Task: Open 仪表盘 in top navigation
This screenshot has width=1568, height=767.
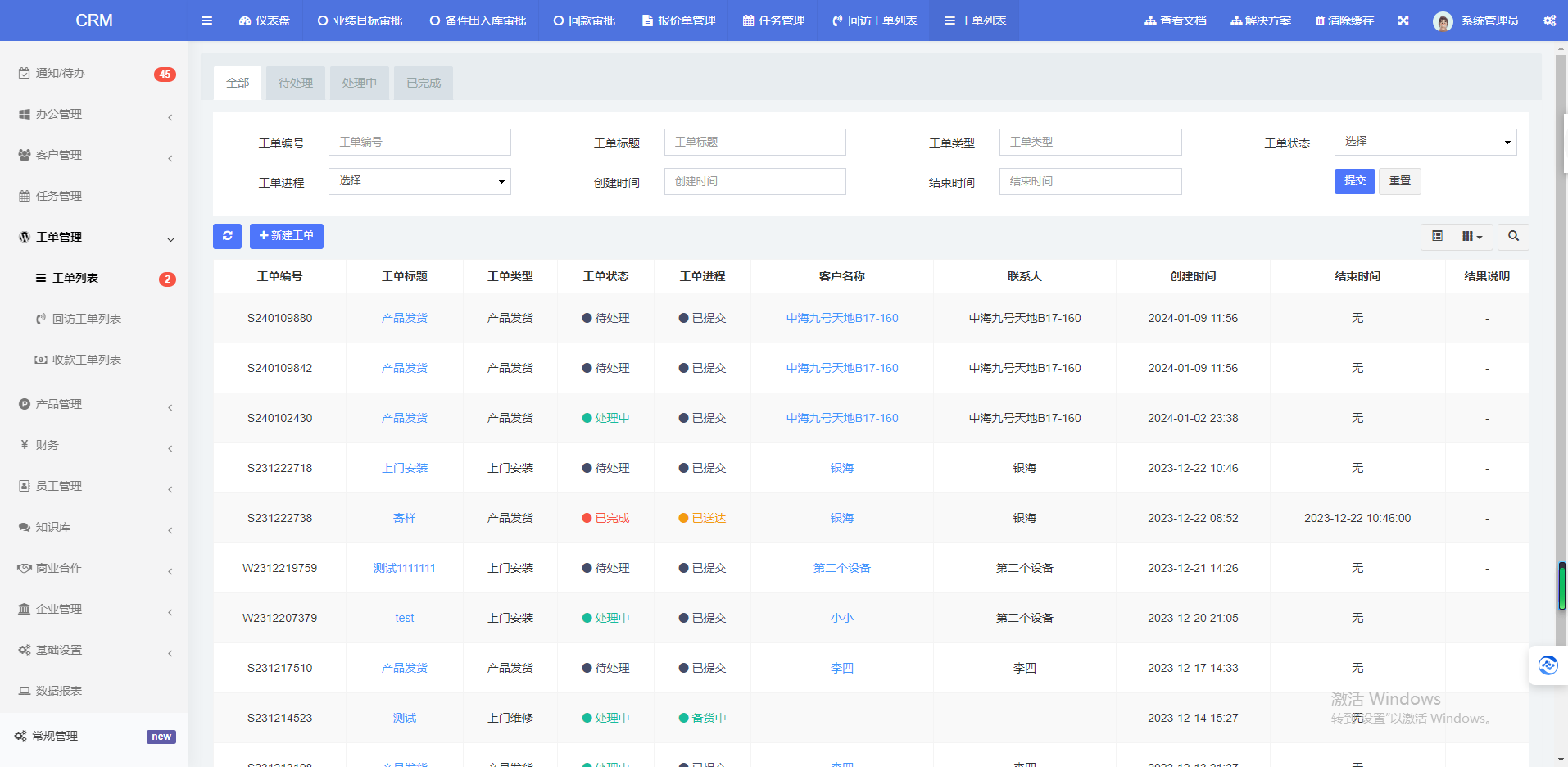Action: [265, 20]
